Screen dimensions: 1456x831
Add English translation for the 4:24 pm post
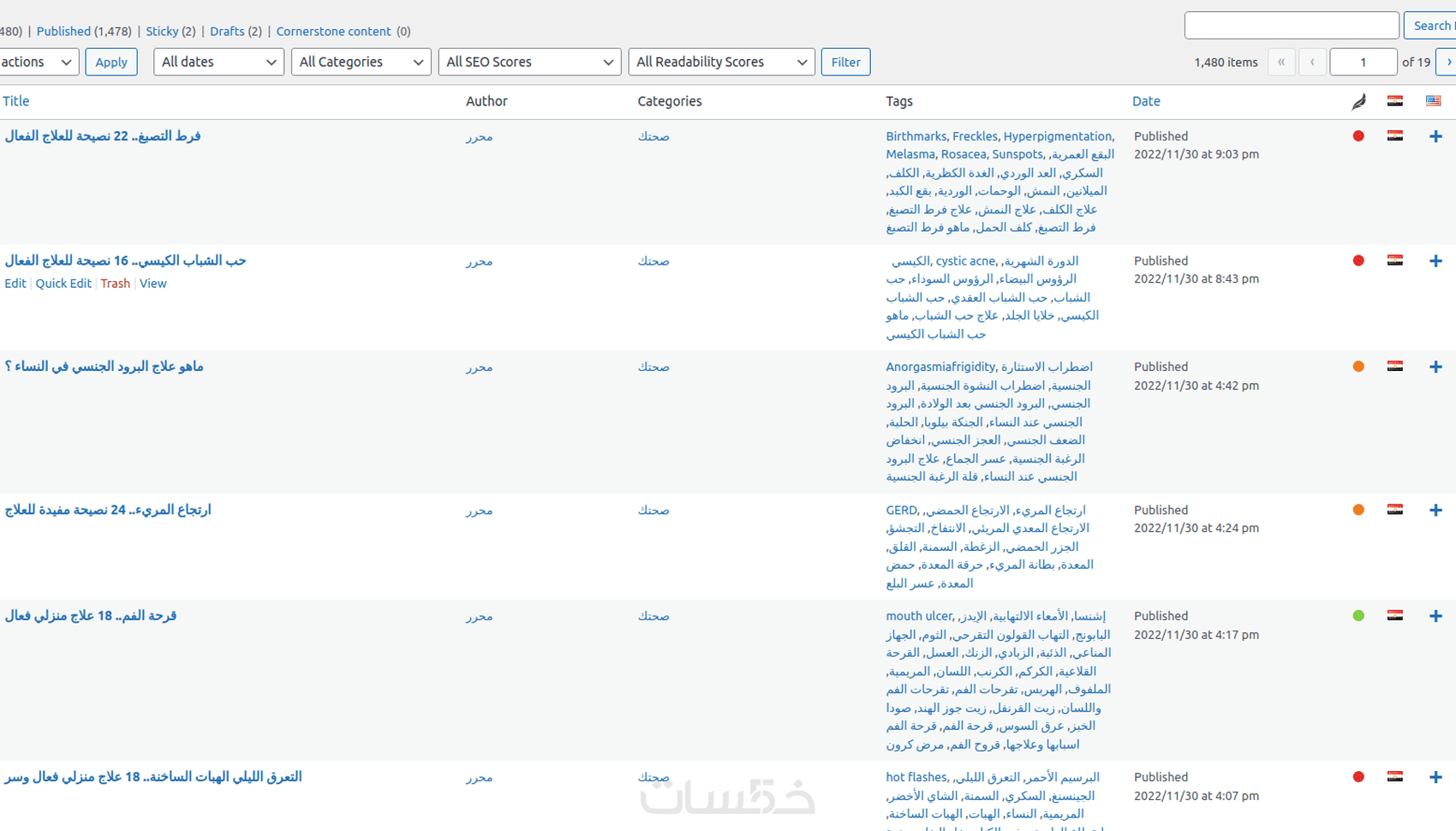[1435, 510]
